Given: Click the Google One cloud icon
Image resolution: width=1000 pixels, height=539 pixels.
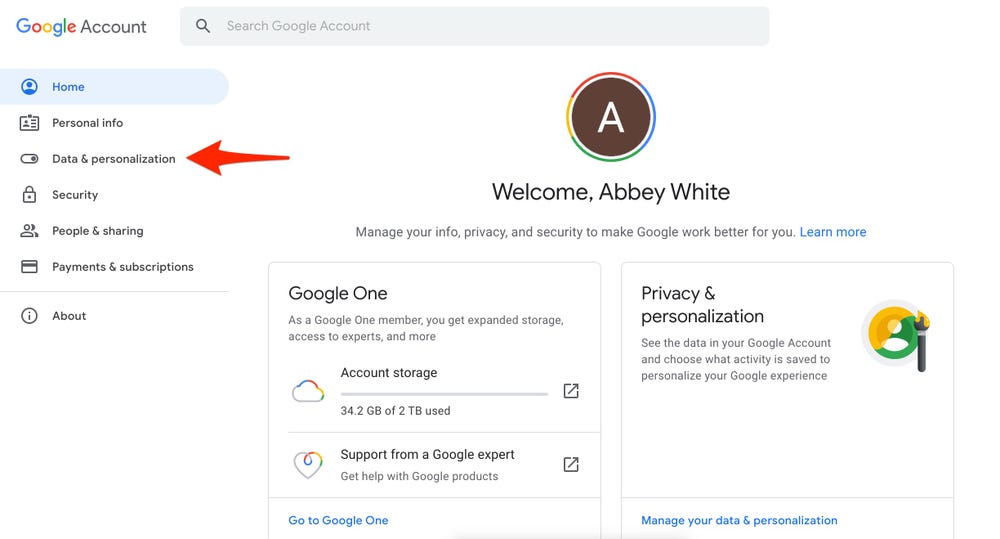Looking at the screenshot, I should click(308, 391).
